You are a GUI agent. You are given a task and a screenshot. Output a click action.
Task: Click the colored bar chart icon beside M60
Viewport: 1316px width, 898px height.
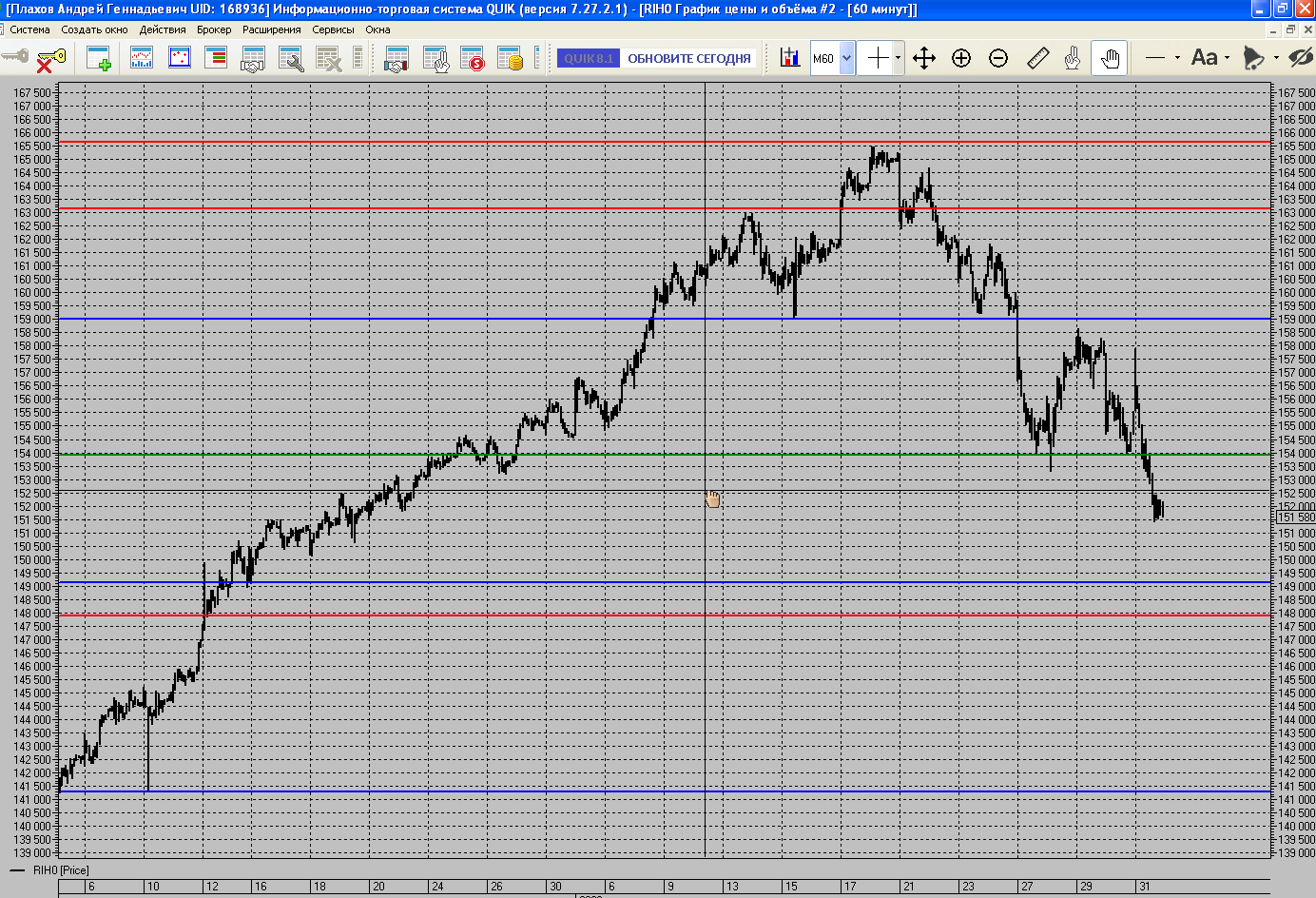[790, 58]
